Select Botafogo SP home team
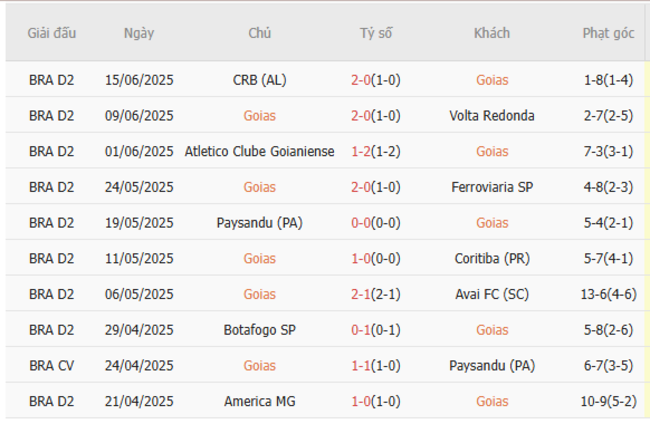The width and height of the screenshot is (650, 424). (259, 330)
